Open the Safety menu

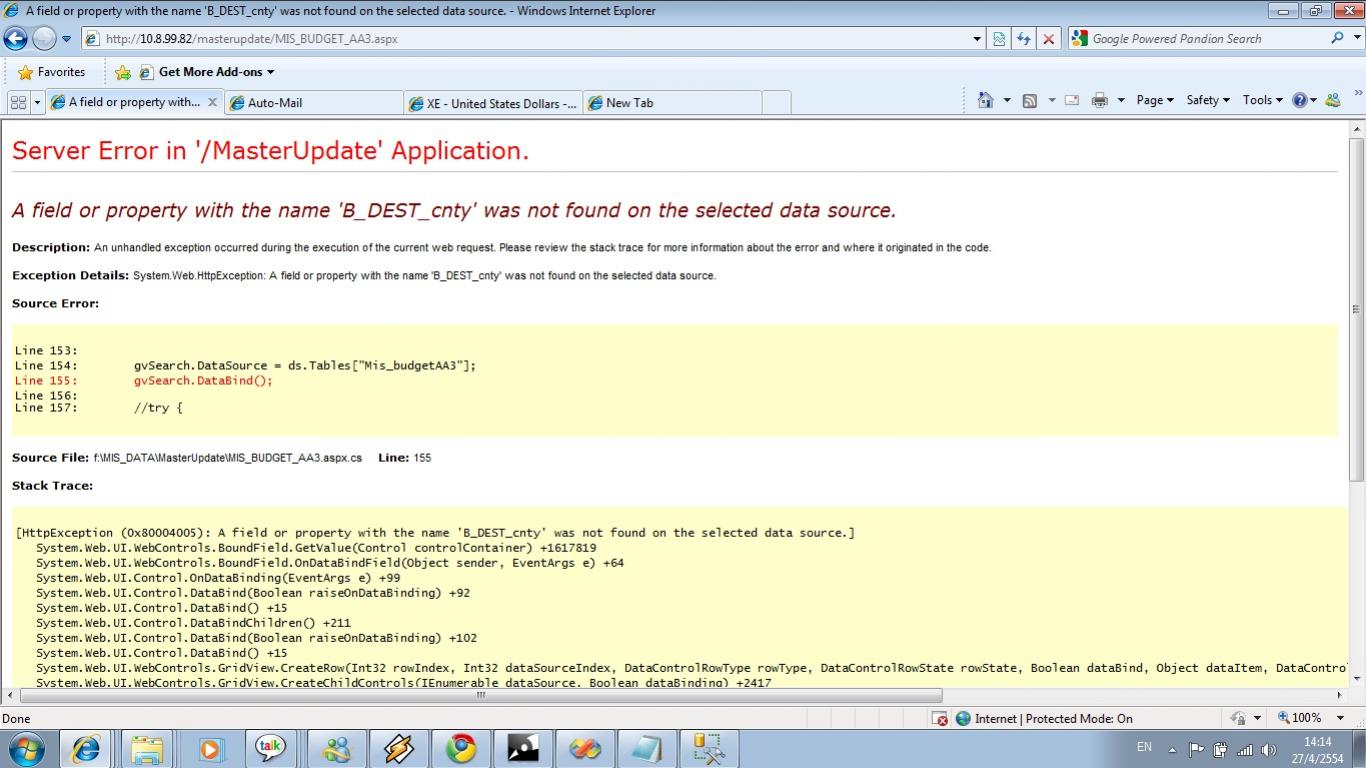[1208, 100]
